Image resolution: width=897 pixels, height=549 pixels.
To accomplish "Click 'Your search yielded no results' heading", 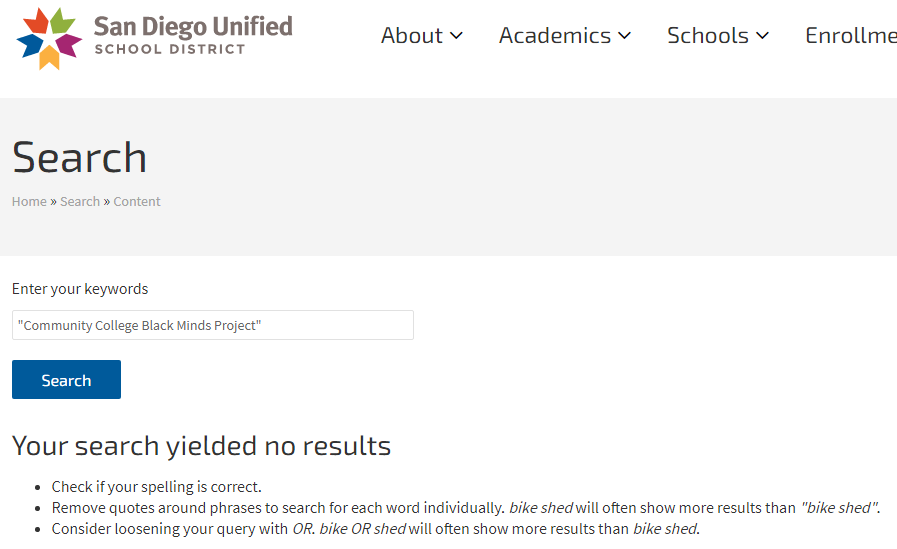I will 201,445.
